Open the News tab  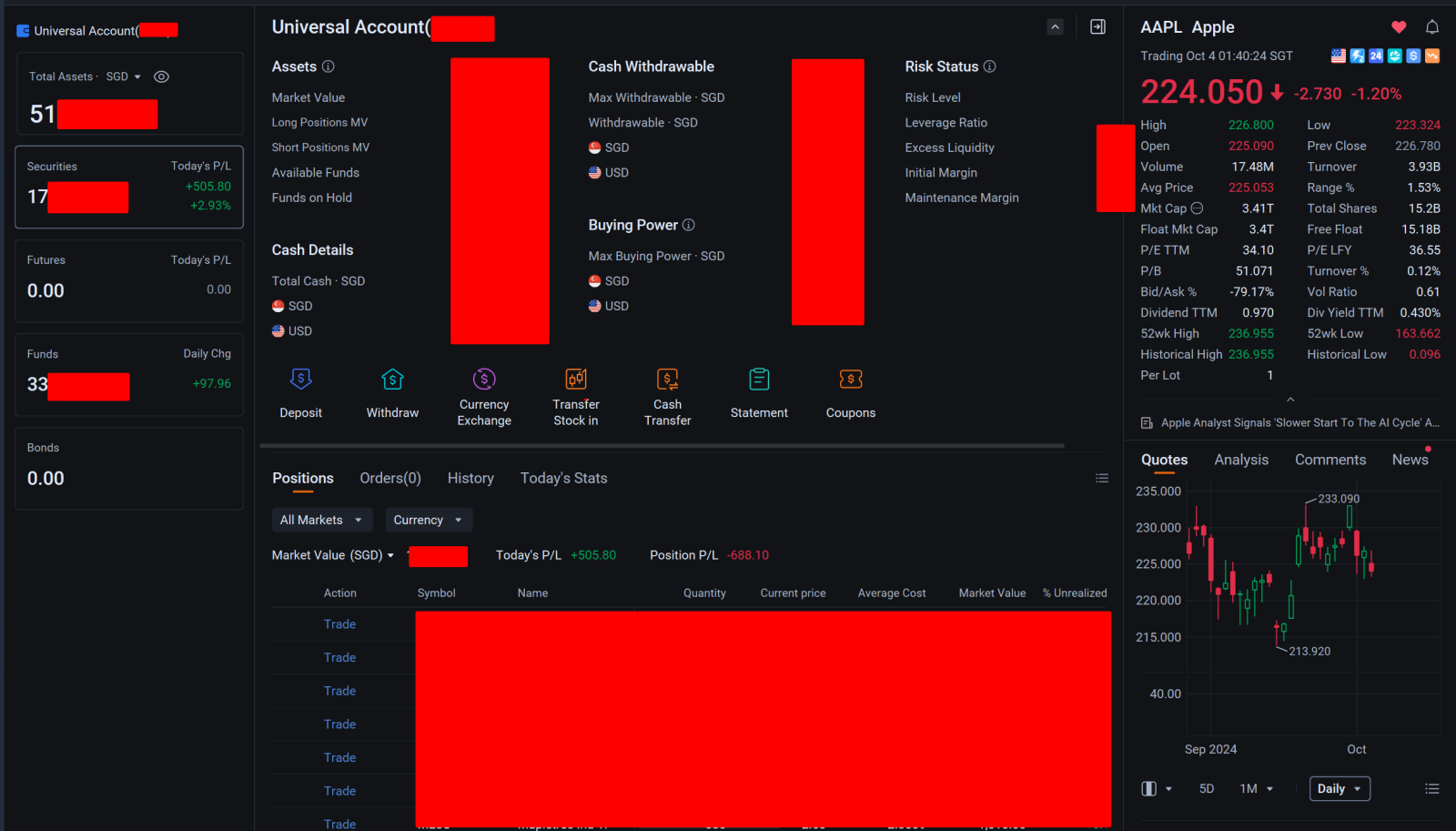(x=1410, y=461)
